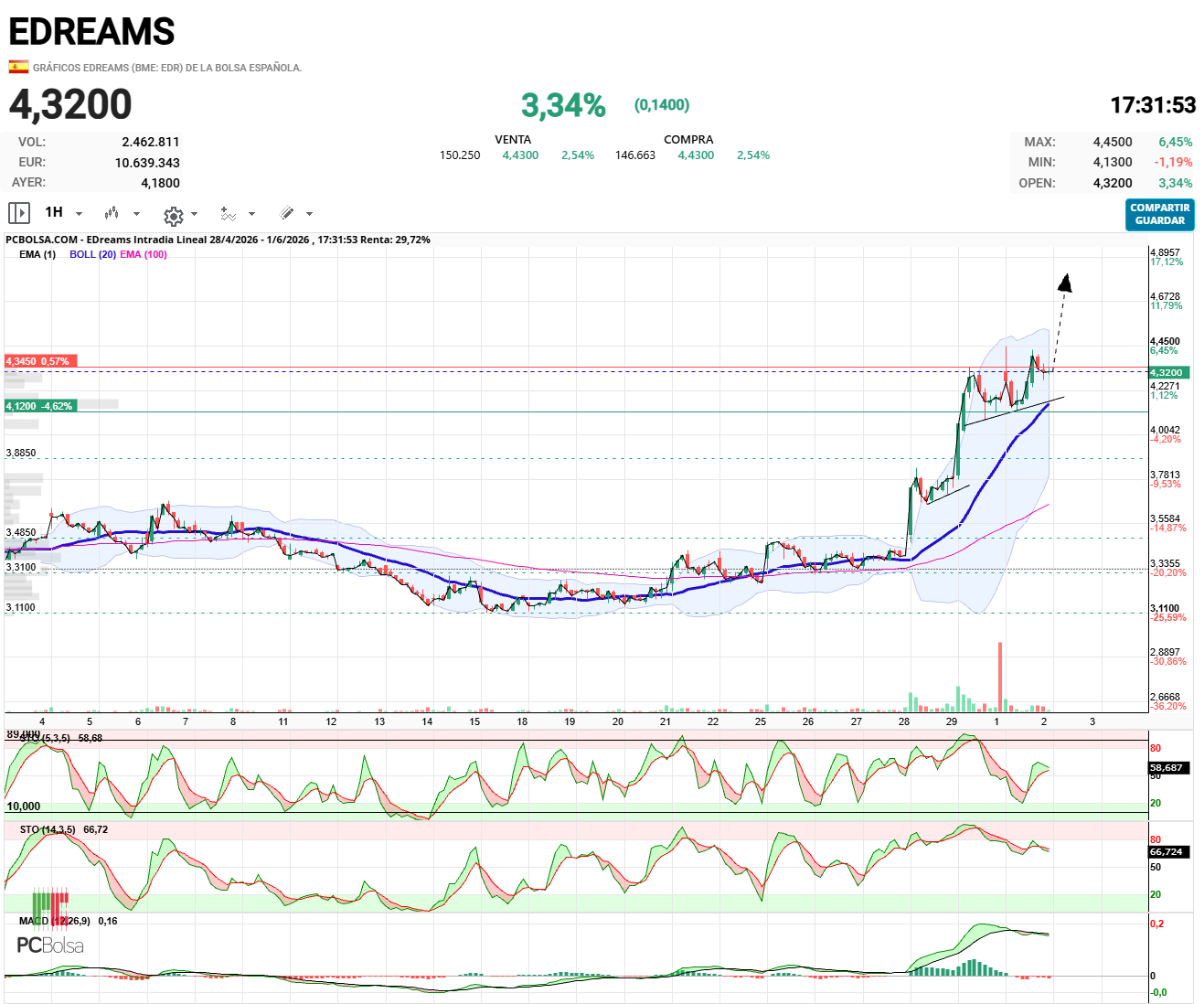Click the COMPARTIR GUARDAR button
Screen dimensions: 1204x1004
[1159, 214]
